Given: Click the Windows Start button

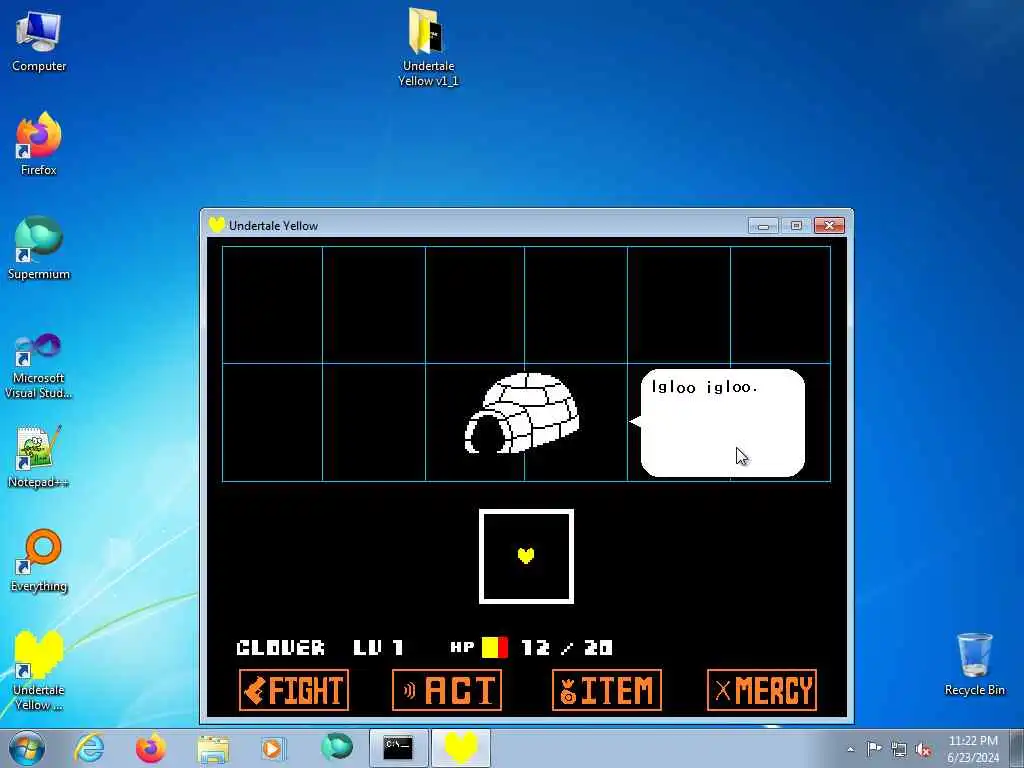Looking at the screenshot, I should pos(27,748).
